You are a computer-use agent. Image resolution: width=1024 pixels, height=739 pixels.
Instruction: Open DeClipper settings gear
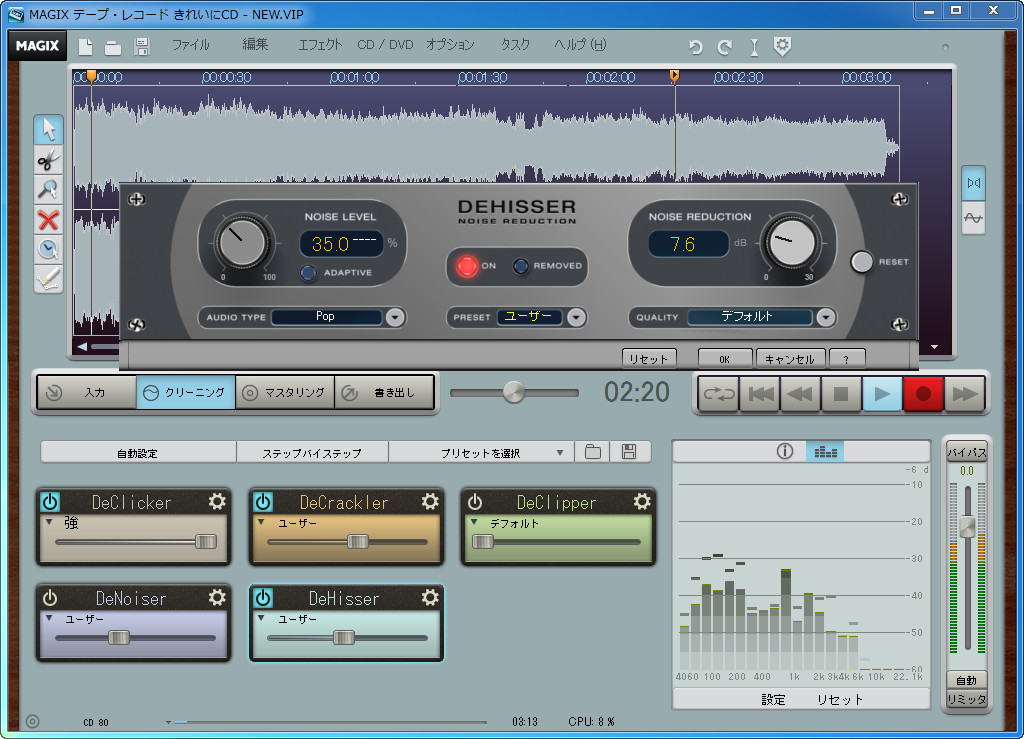(x=642, y=501)
